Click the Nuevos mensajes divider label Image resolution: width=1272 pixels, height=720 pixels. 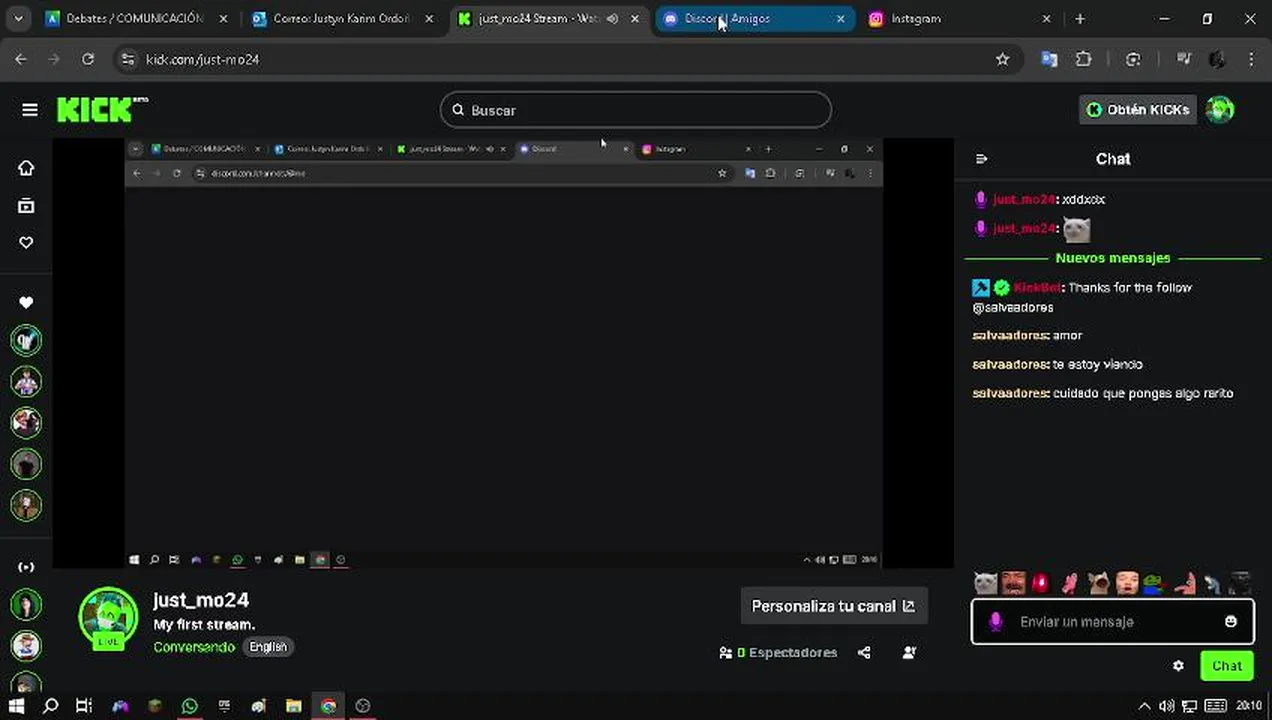click(x=1112, y=258)
